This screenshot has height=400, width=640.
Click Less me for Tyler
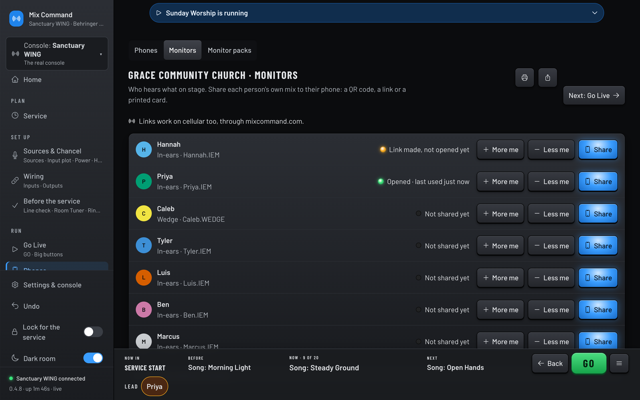pos(551,245)
